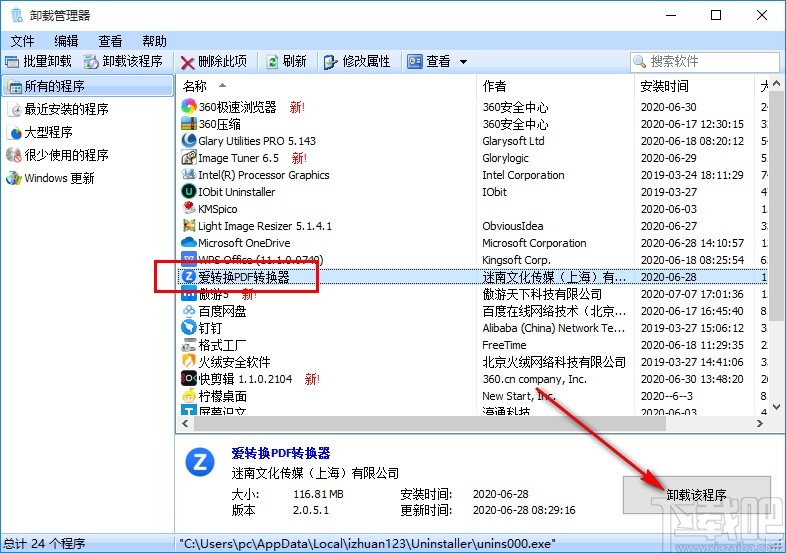Select the 百度网盘 icon
Screen dimensions: 786x553
188,311
